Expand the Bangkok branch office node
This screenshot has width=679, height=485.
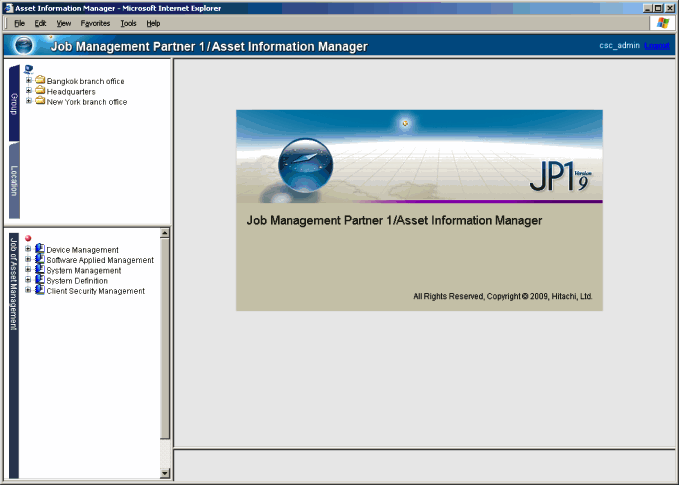point(28,81)
